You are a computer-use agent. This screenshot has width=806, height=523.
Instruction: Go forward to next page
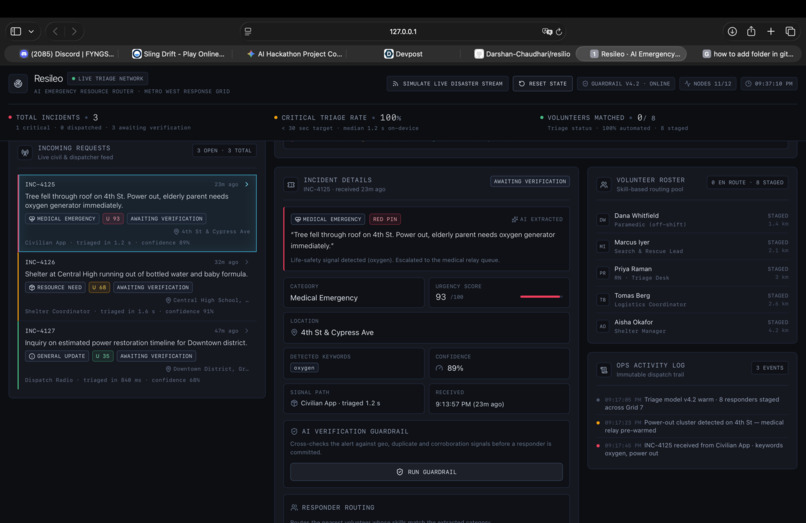point(74,31)
